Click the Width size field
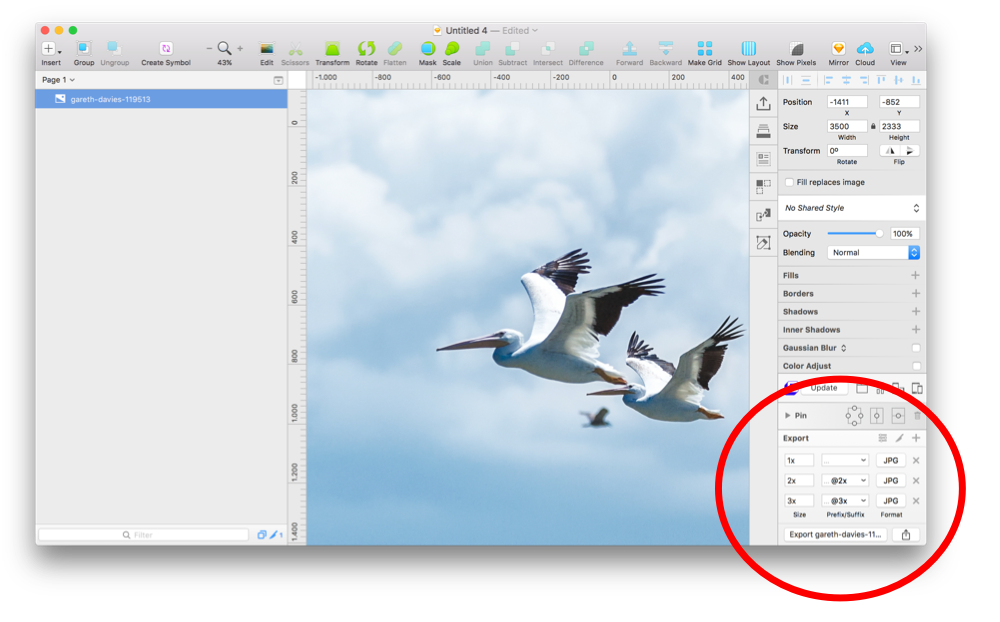Image resolution: width=1000 pixels, height=622 pixels. [x=847, y=126]
